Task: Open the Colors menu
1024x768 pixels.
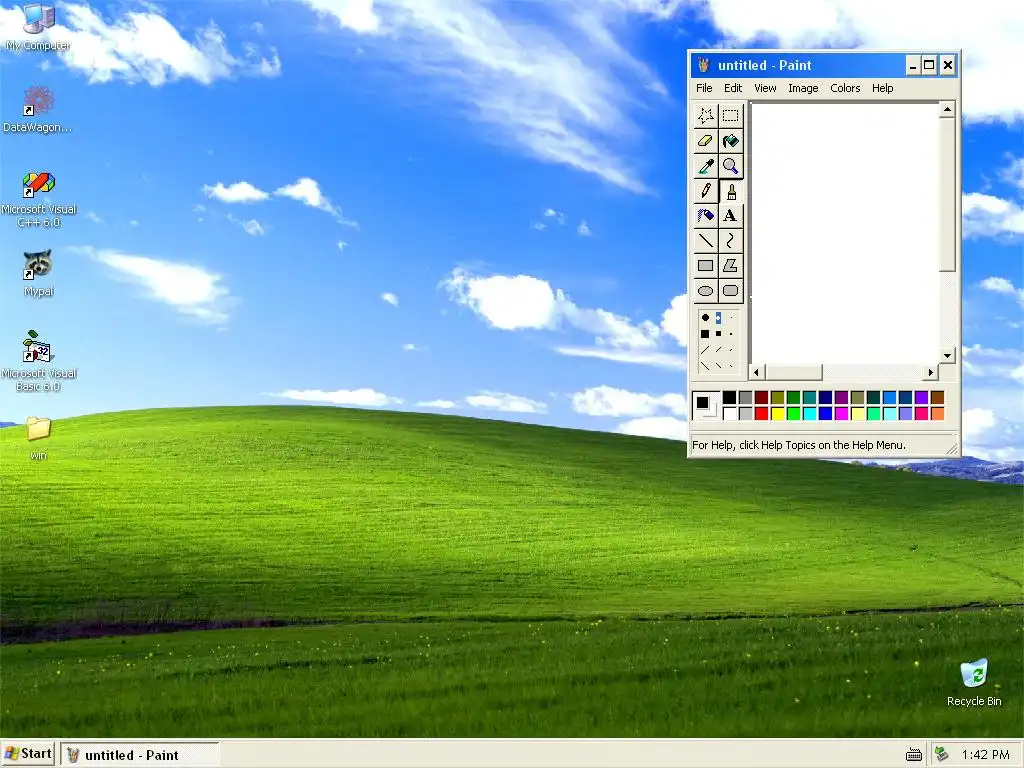Action: [845, 88]
